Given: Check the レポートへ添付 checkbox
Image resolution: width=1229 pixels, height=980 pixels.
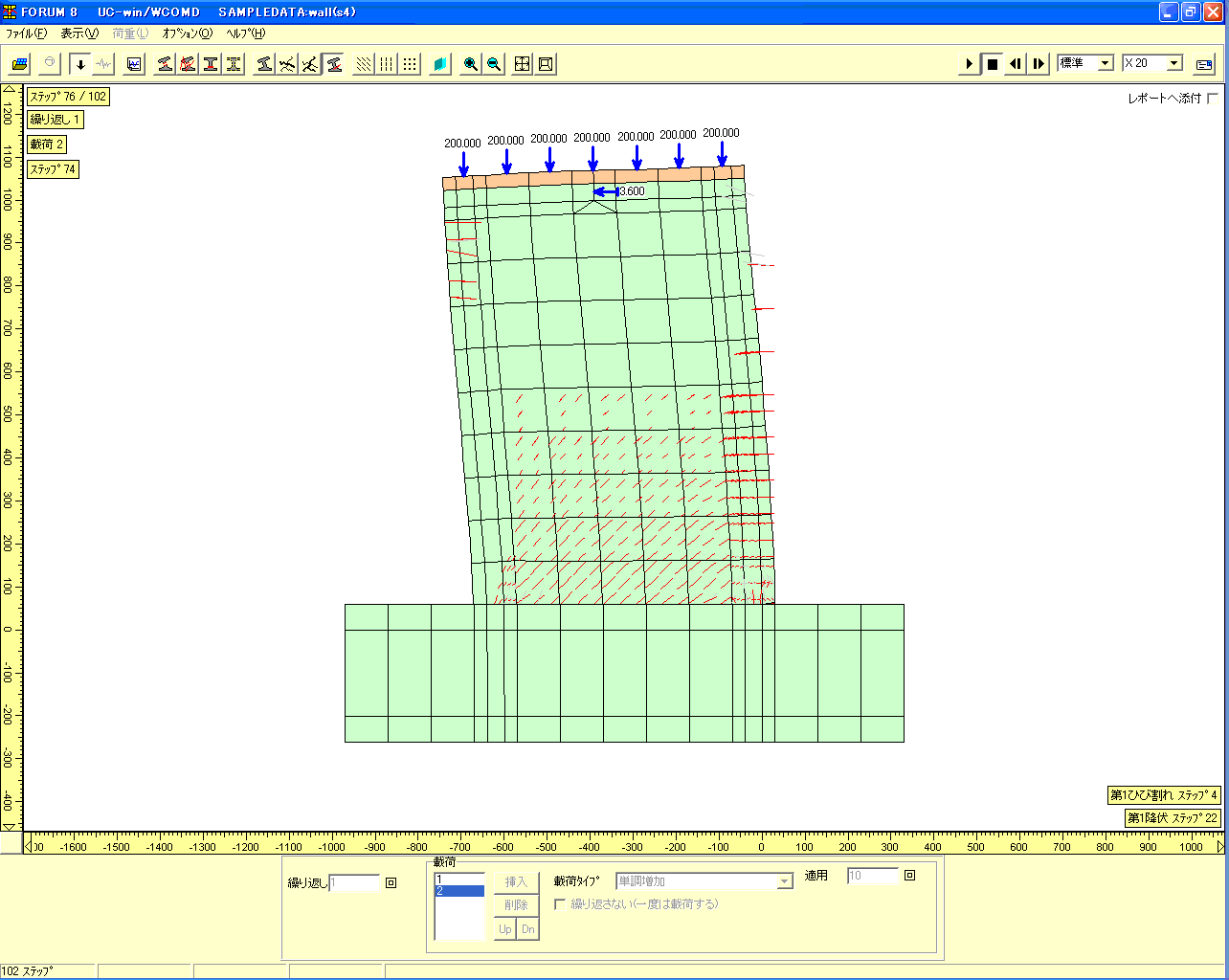Looking at the screenshot, I should 1214,98.
